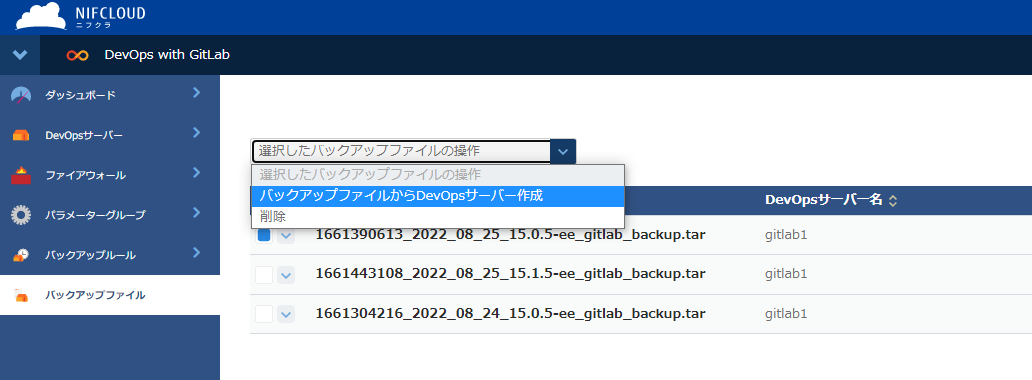The height and width of the screenshot is (380, 1032).
Task: Open the ダッシュボード menu item
Action: coord(110,95)
